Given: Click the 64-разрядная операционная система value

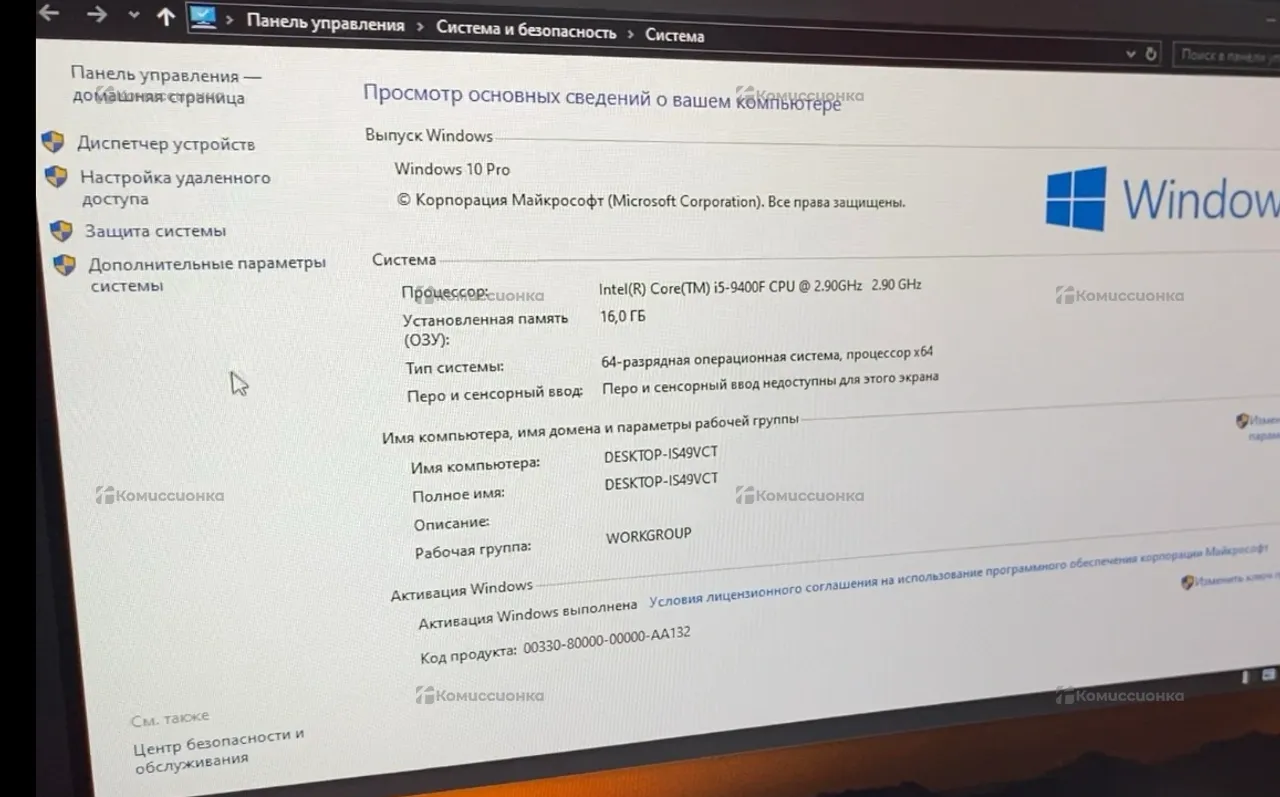Looking at the screenshot, I should tap(767, 356).
